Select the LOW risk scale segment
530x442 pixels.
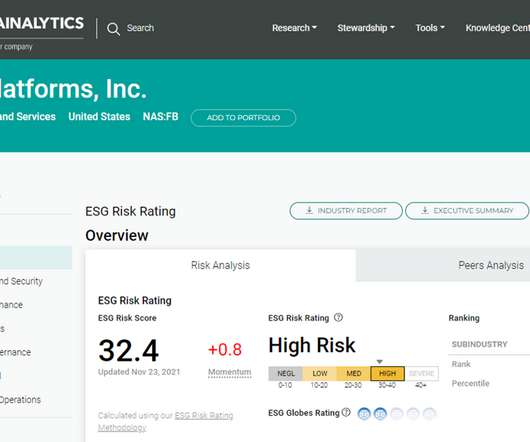pos(319,373)
